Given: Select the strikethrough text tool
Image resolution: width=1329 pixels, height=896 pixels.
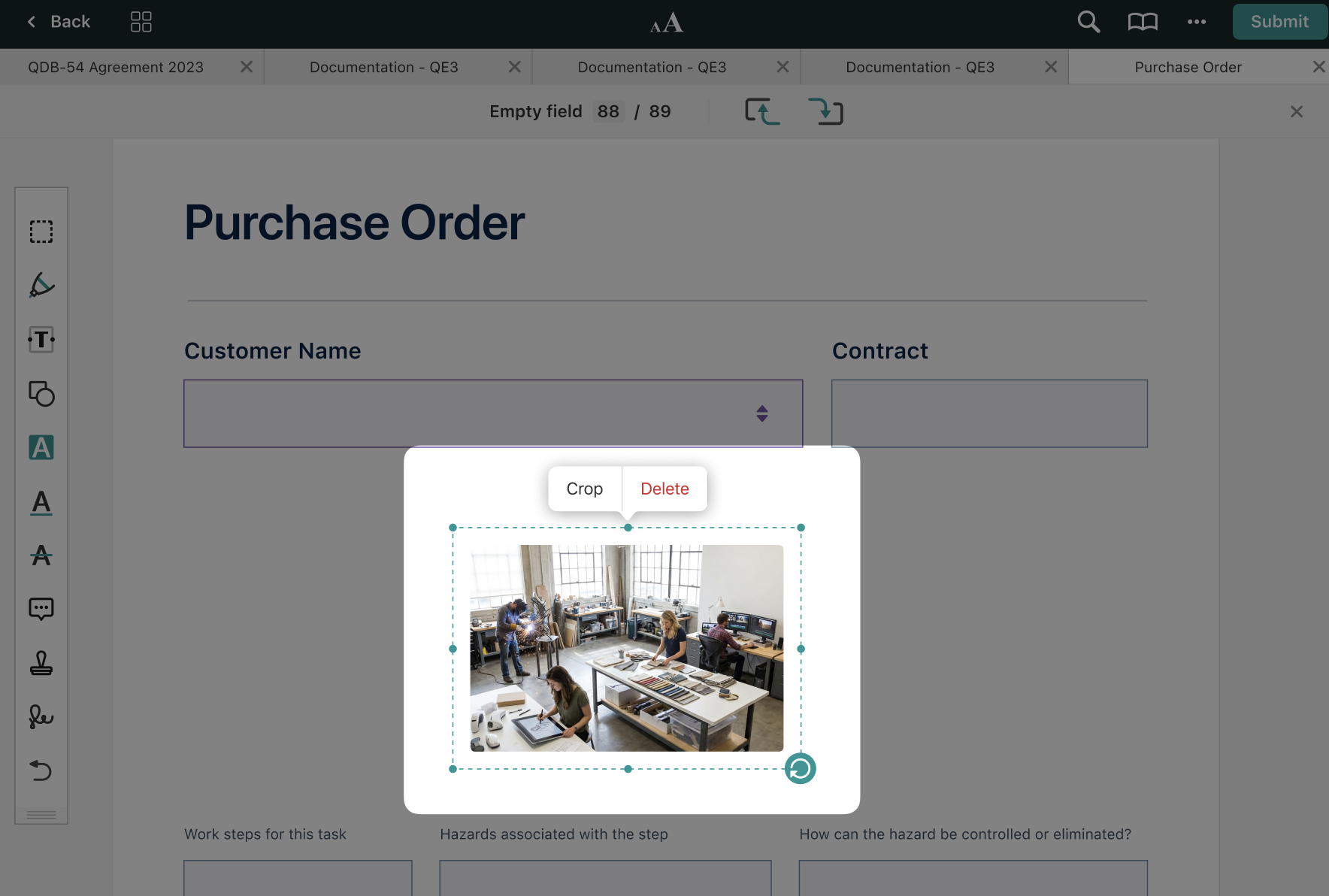Looking at the screenshot, I should click(41, 556).
